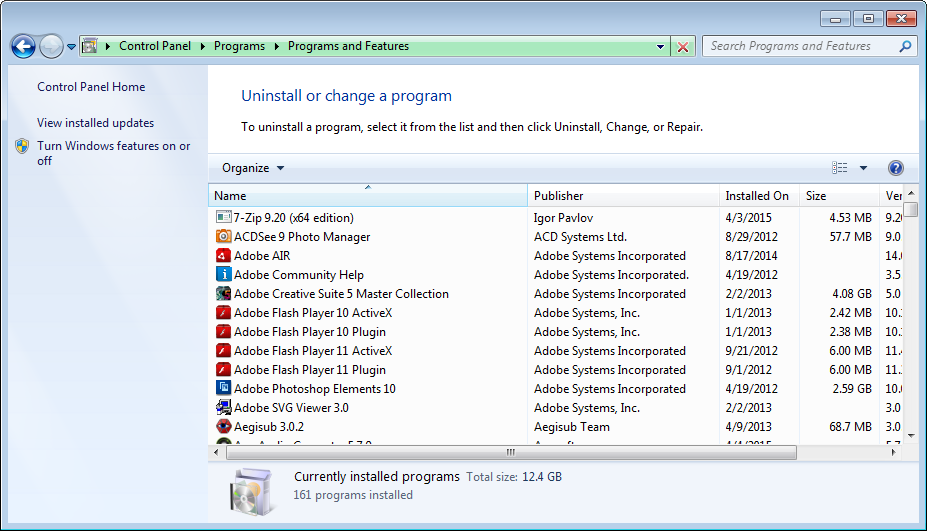The height and width of the screenshot is (531, 927).
Task: Click the horizontal scrollbar right arrow
Action: [x=893, y=452]
